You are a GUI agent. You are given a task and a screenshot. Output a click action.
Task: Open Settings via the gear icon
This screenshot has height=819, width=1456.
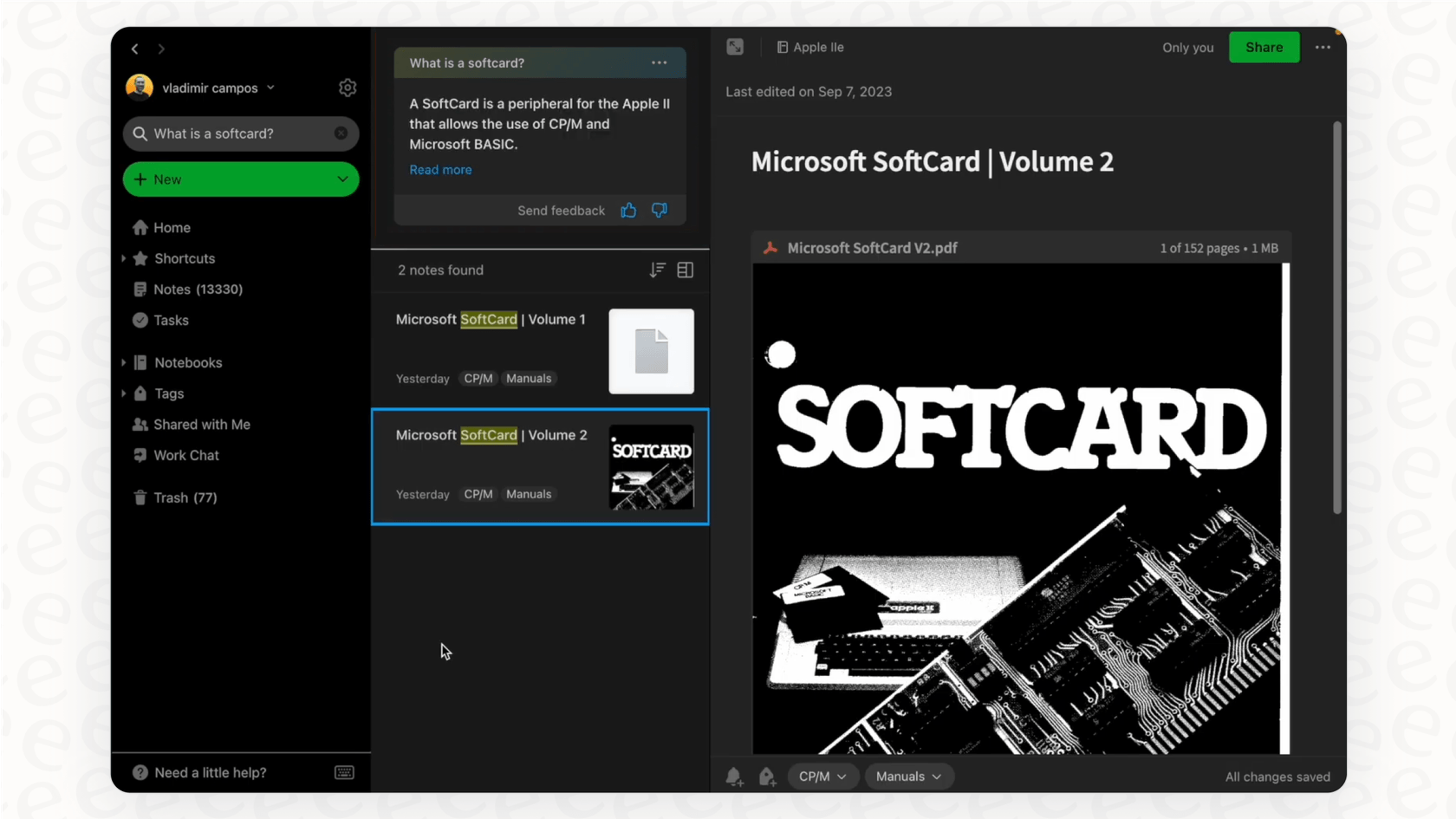coord(347,87)
